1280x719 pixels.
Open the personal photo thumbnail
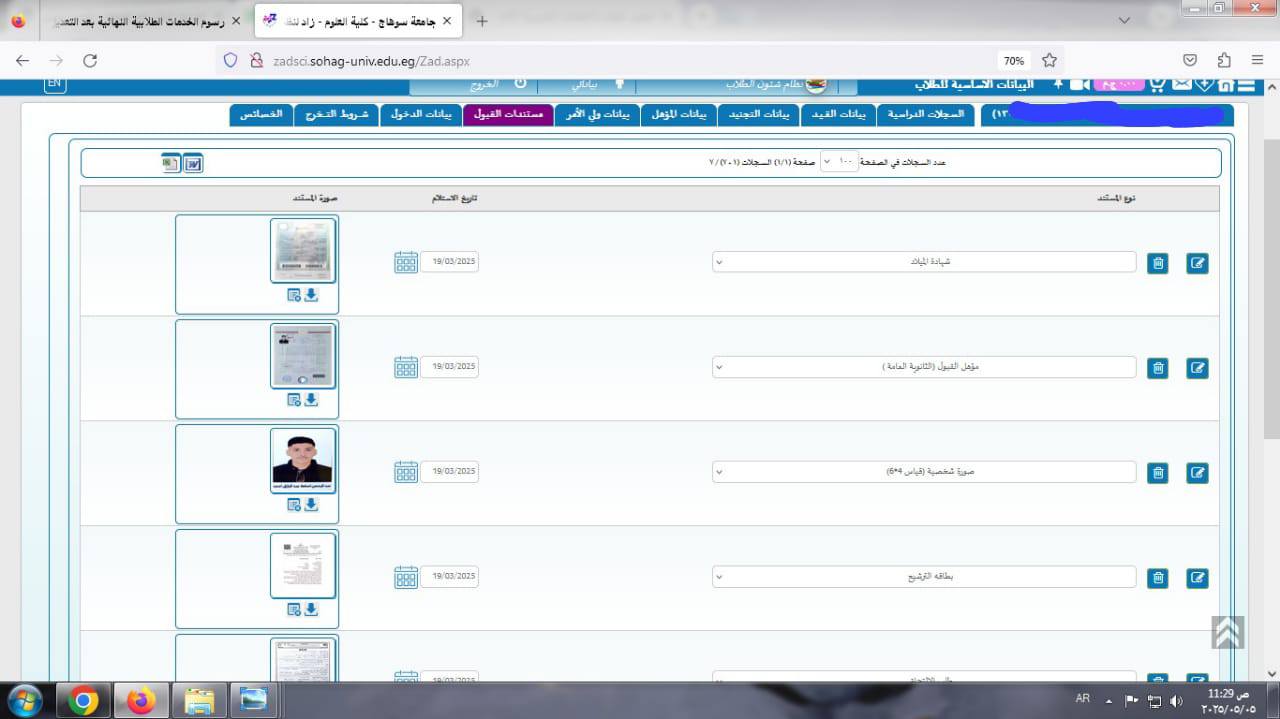tap(303, 459)
